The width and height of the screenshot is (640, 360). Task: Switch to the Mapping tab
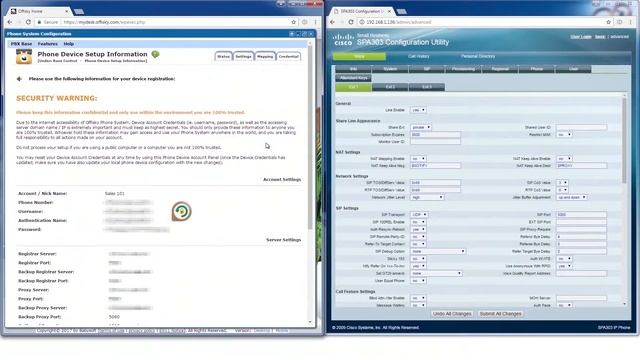coord(265,56)
